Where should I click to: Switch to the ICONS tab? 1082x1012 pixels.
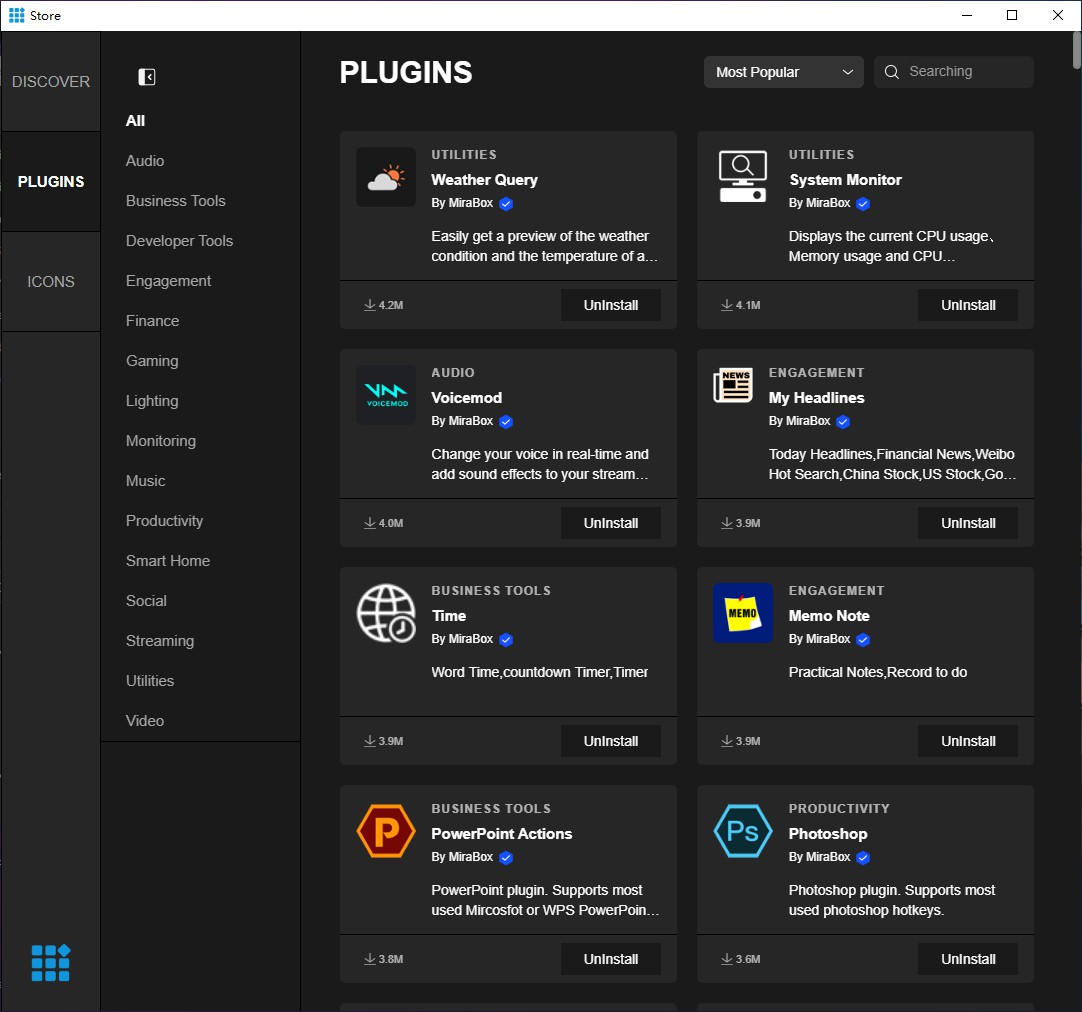[50, 281]
